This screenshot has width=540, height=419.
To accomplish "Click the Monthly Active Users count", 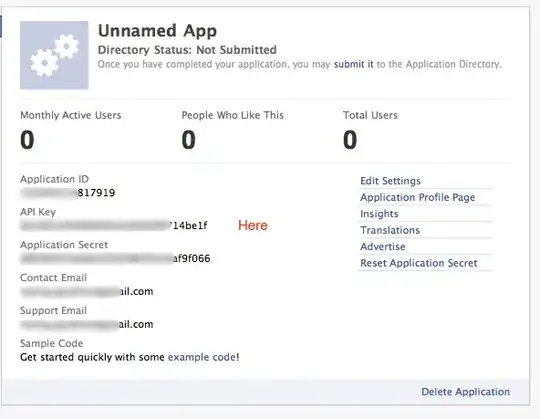I will coord(27,140).
